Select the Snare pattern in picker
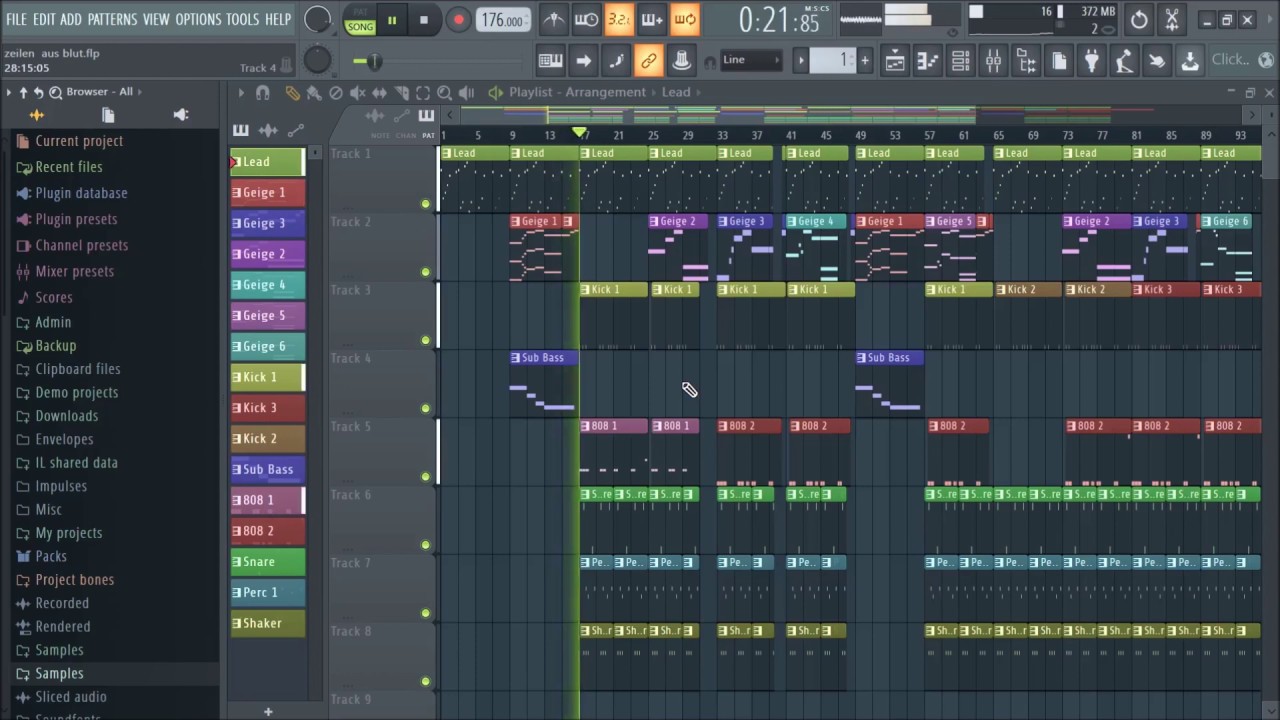Image resolution: width=1280 pixels, height=720 pixels. coord(268,562)
